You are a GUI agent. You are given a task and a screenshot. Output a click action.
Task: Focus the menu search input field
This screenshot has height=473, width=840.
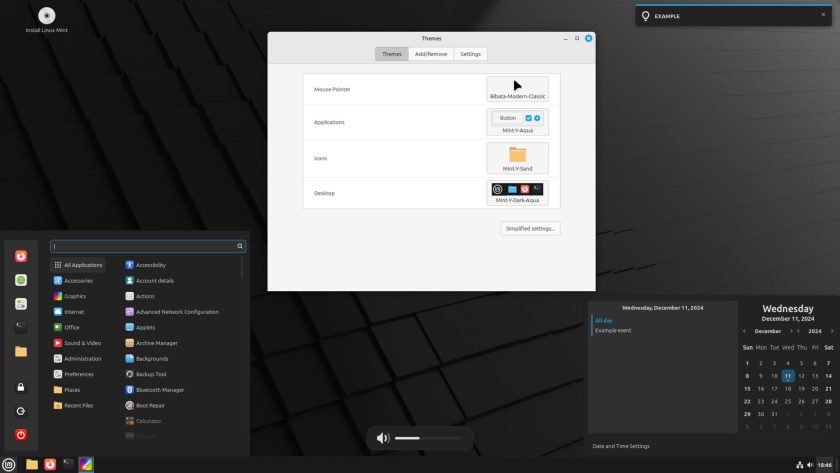(148, 246)
